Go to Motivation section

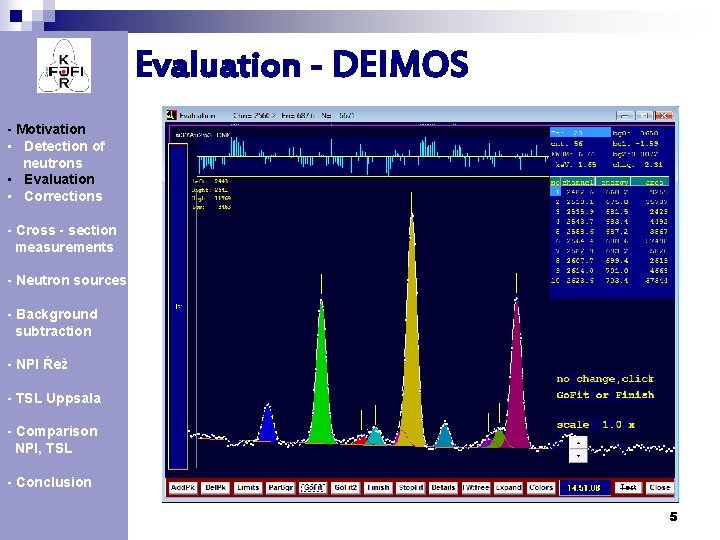click(x=51, y=129)
